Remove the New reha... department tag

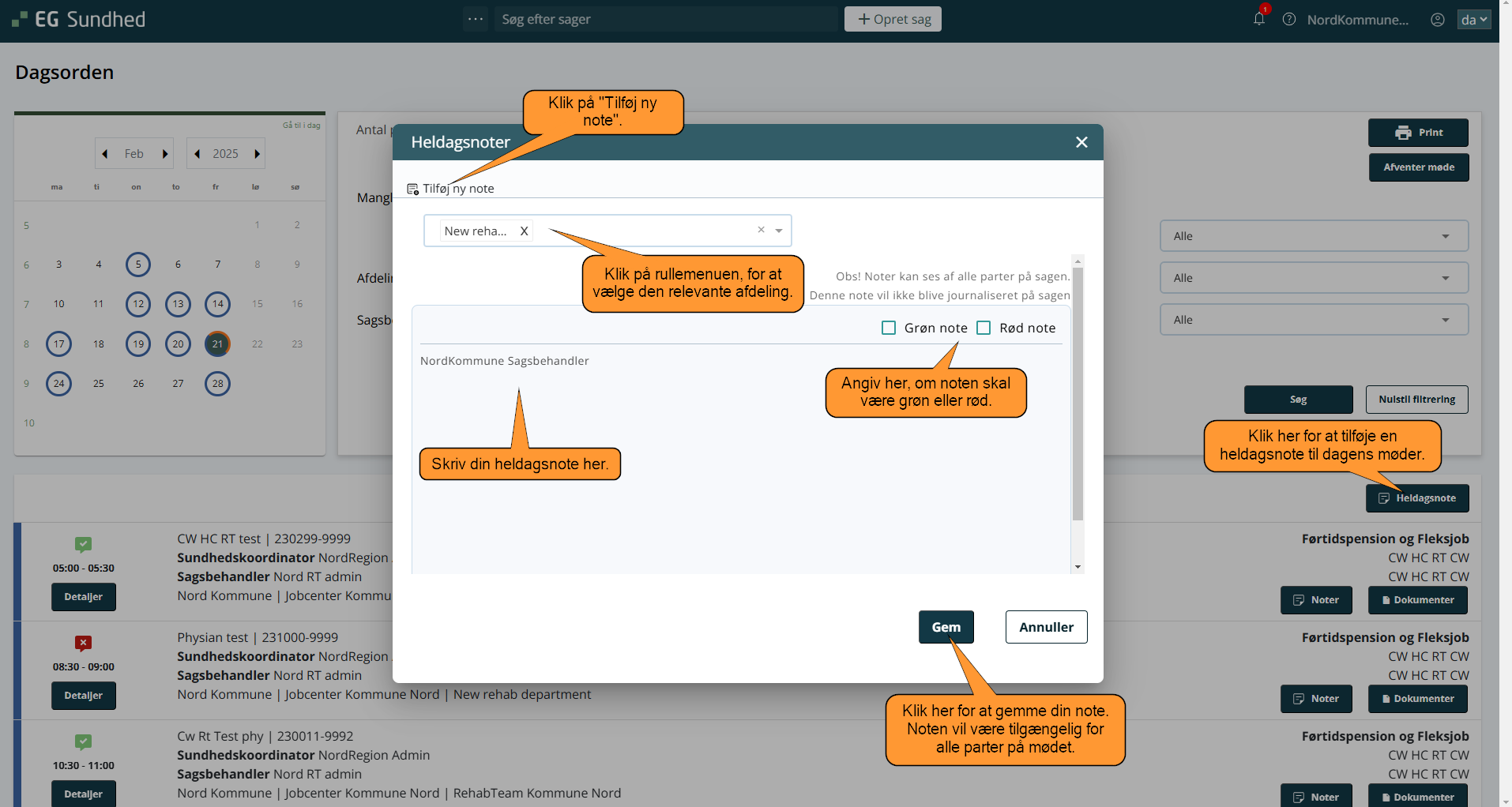(x=524, y=231)
